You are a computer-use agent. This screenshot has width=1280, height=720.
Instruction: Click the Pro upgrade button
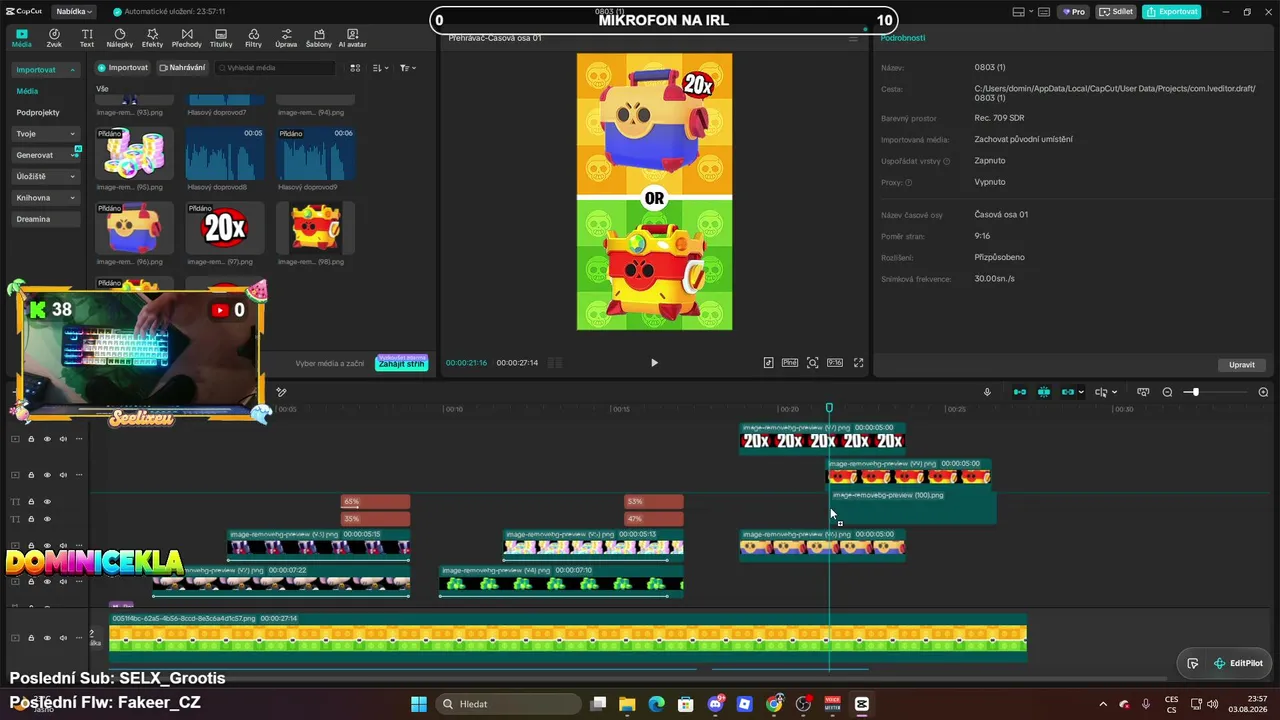[x=1074, y=12]
